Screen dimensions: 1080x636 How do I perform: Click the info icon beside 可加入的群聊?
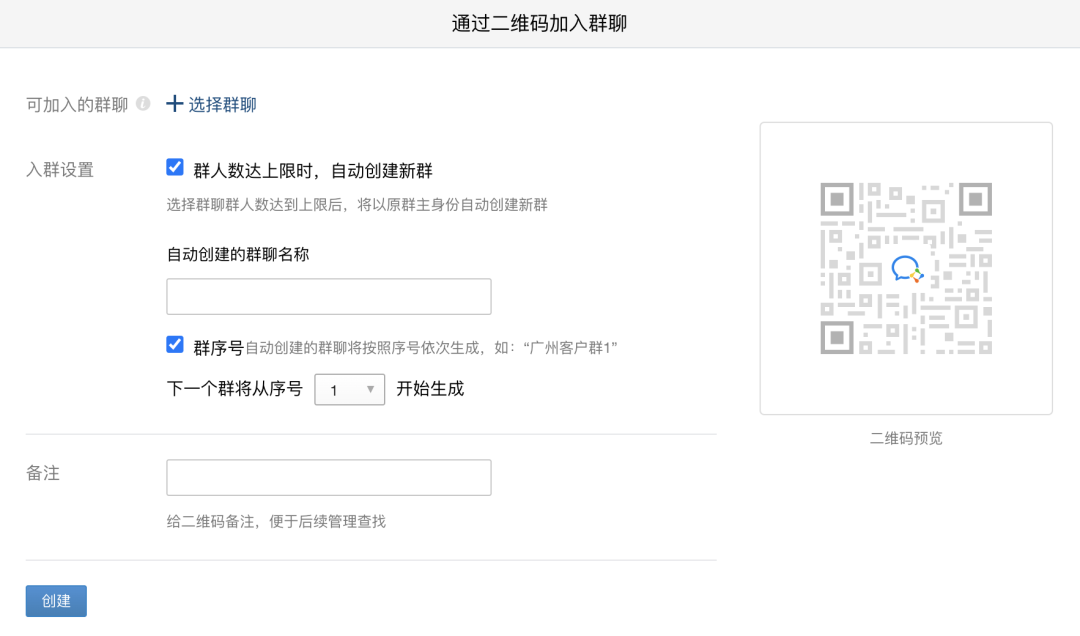click(x=143, y=104)
